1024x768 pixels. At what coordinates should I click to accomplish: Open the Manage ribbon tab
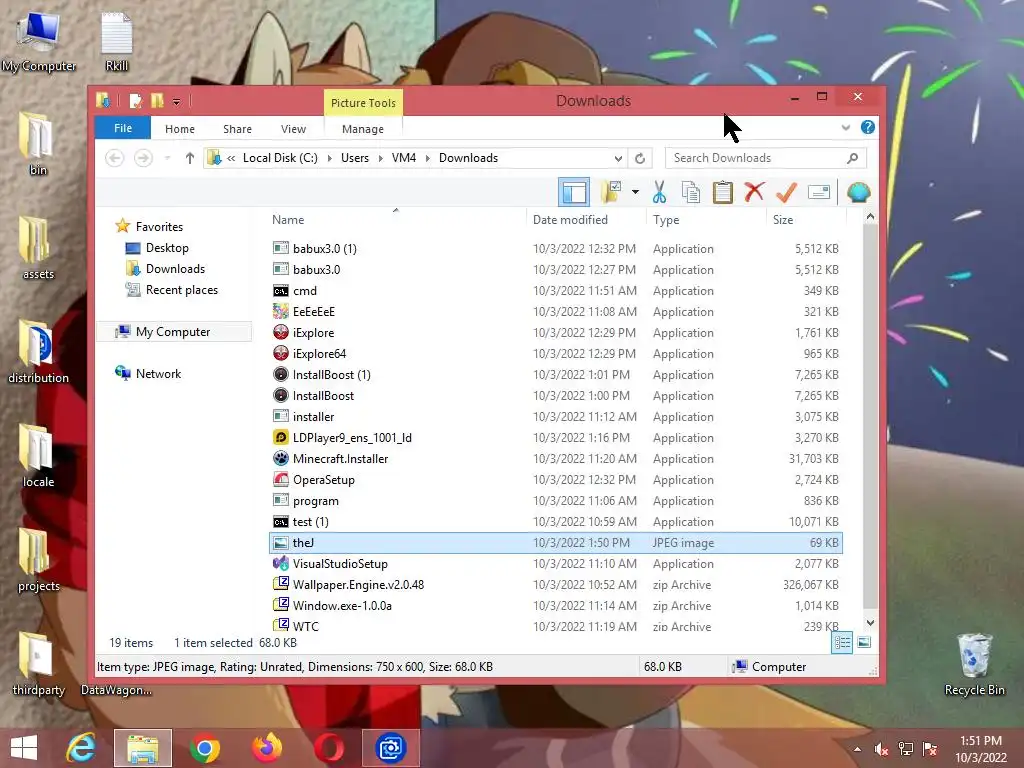pos(362,129)
